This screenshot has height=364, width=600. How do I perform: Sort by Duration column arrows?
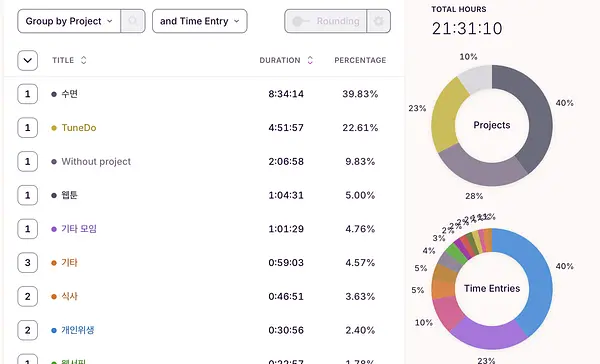click(x=310, y=60)
